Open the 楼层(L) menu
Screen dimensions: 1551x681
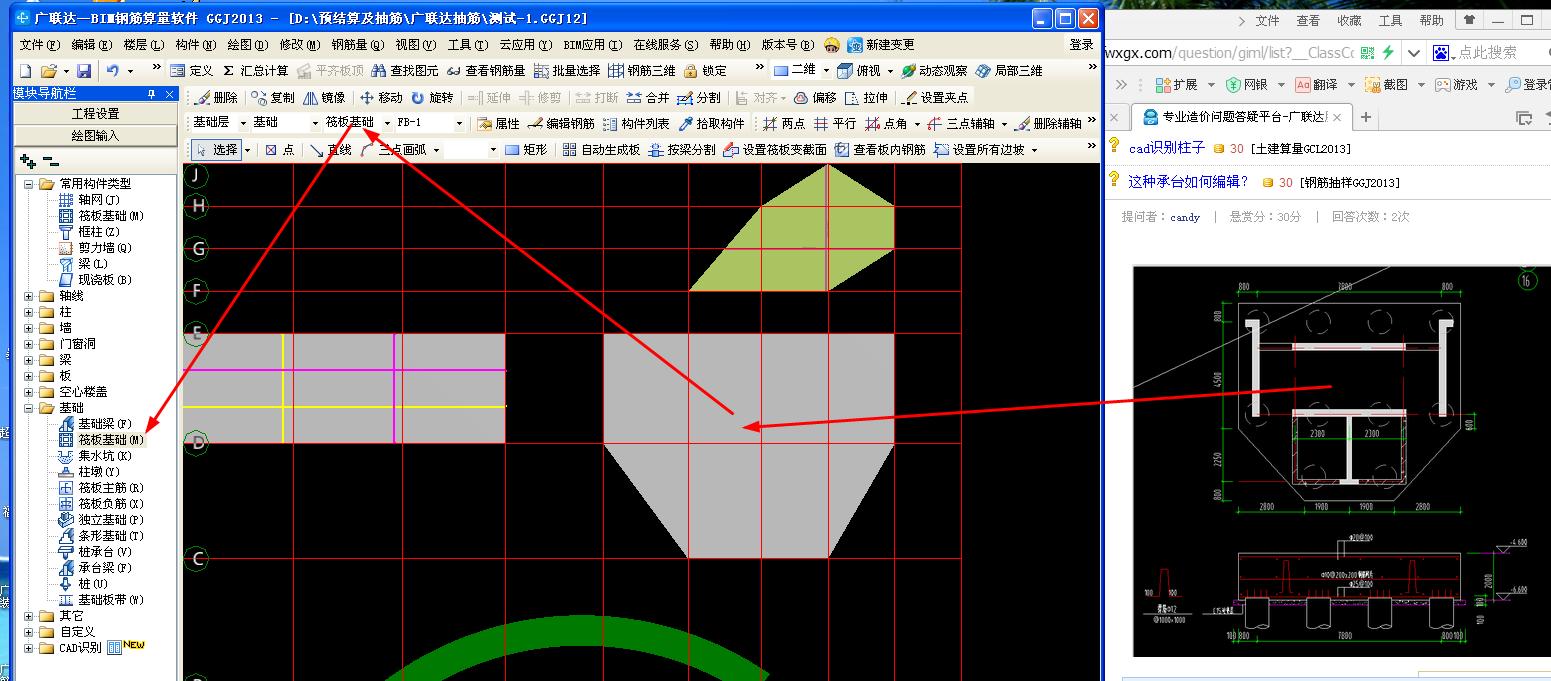(143, 45)
